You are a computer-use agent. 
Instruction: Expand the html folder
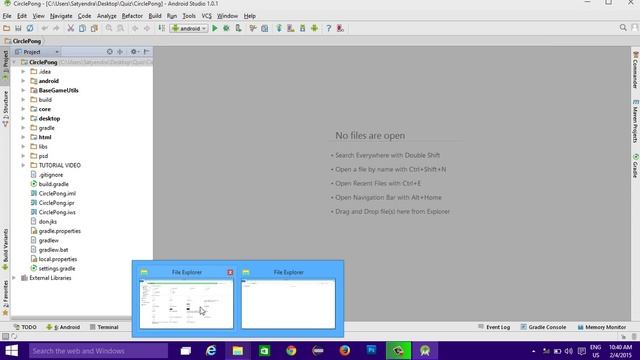click(x=23, y=137)
